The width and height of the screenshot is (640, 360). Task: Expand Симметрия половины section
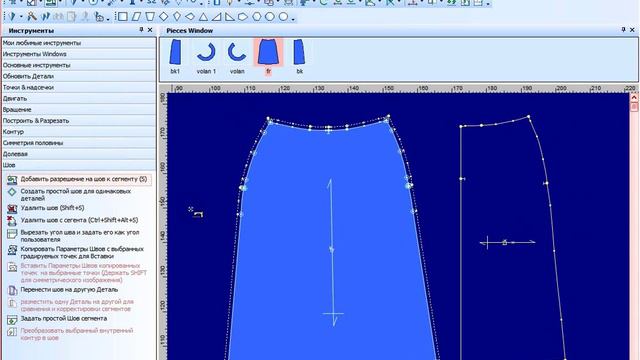pos(79,143)
